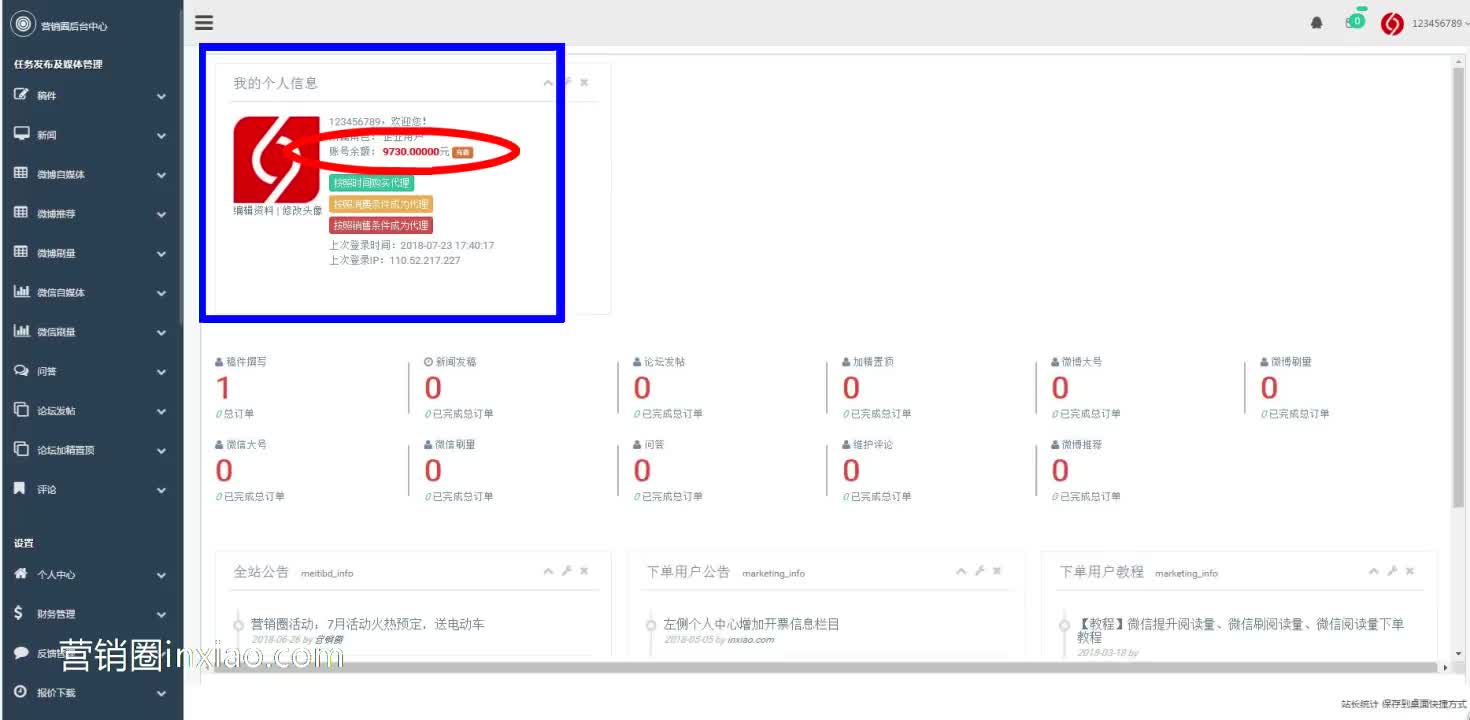
Task: Click the 按照销售条件成为代理 red button
Action: coord(381,226)
